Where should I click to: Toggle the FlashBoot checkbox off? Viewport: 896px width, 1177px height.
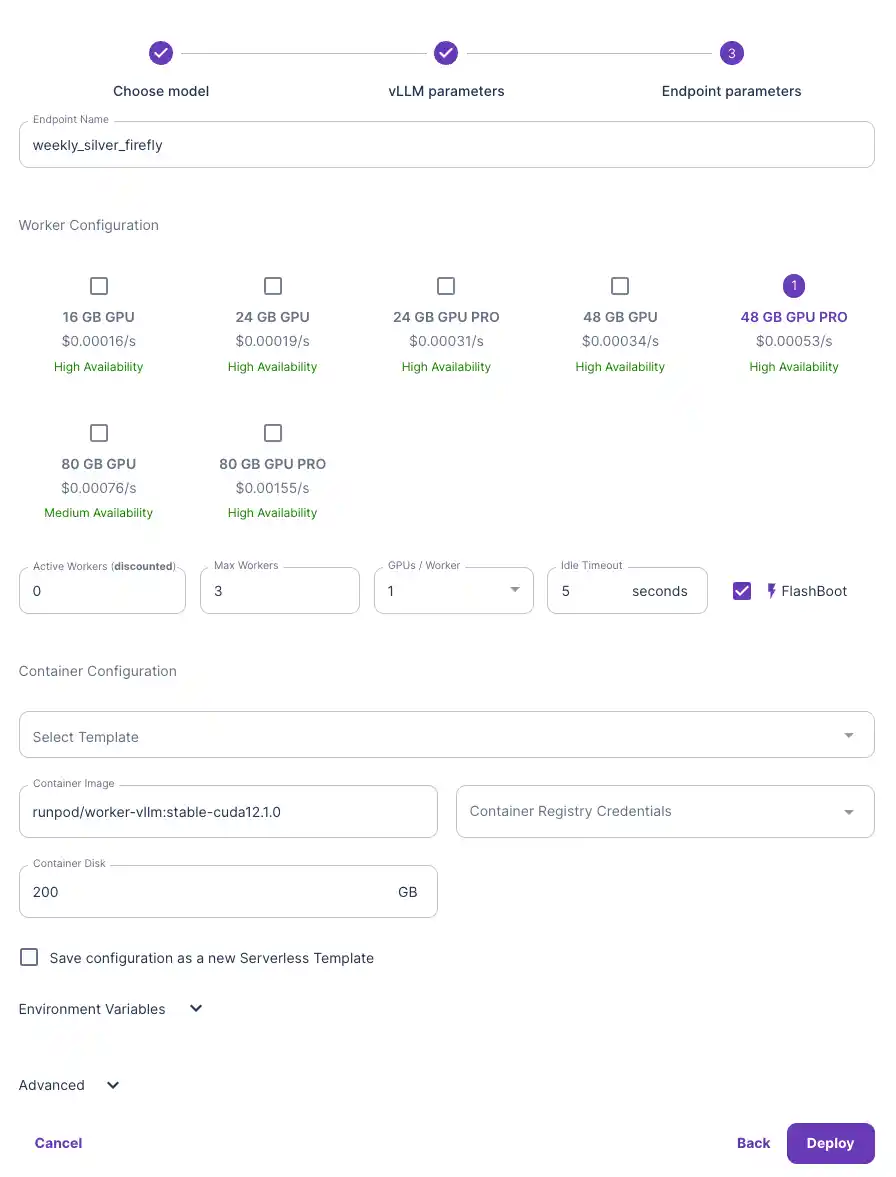742,591
